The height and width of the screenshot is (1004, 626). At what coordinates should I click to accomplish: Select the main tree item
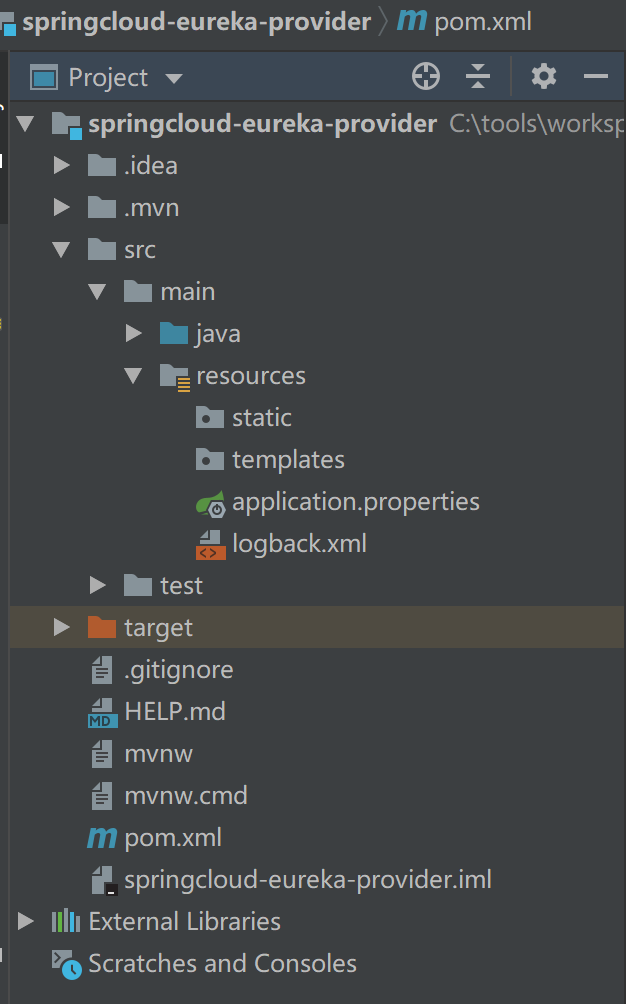click(x=188, y=292)
